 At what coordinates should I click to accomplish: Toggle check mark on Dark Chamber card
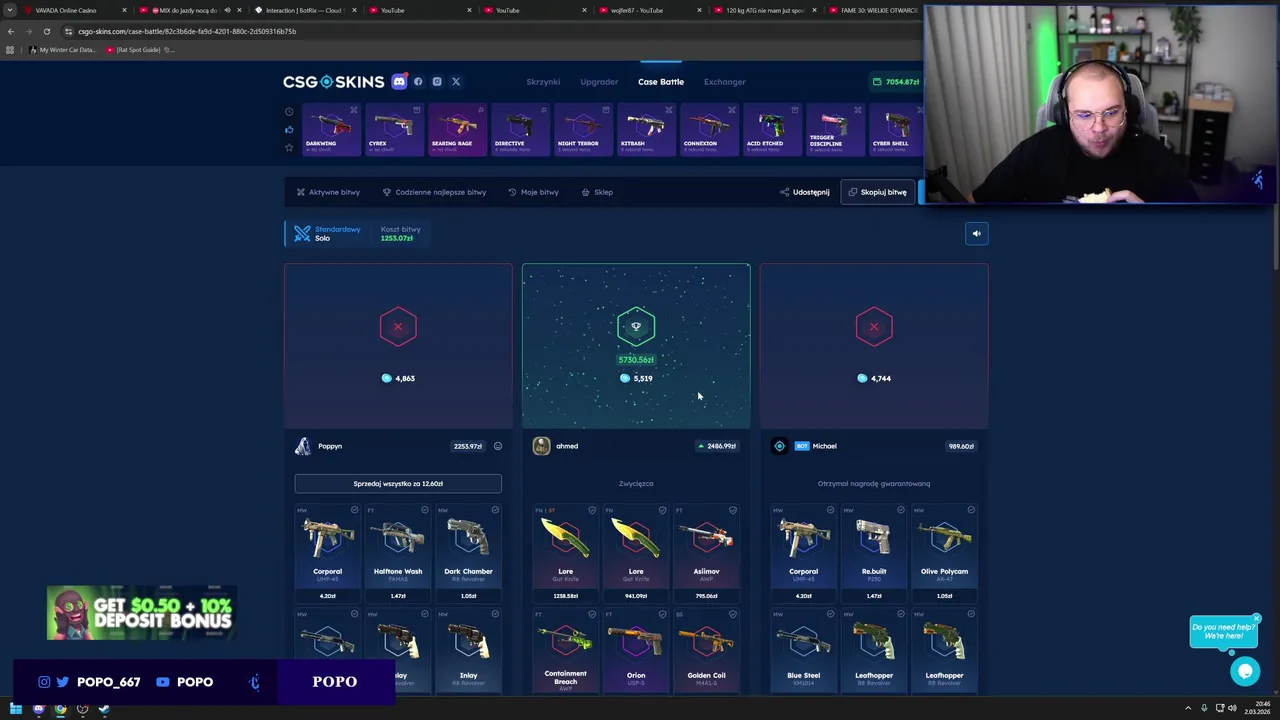495,510
